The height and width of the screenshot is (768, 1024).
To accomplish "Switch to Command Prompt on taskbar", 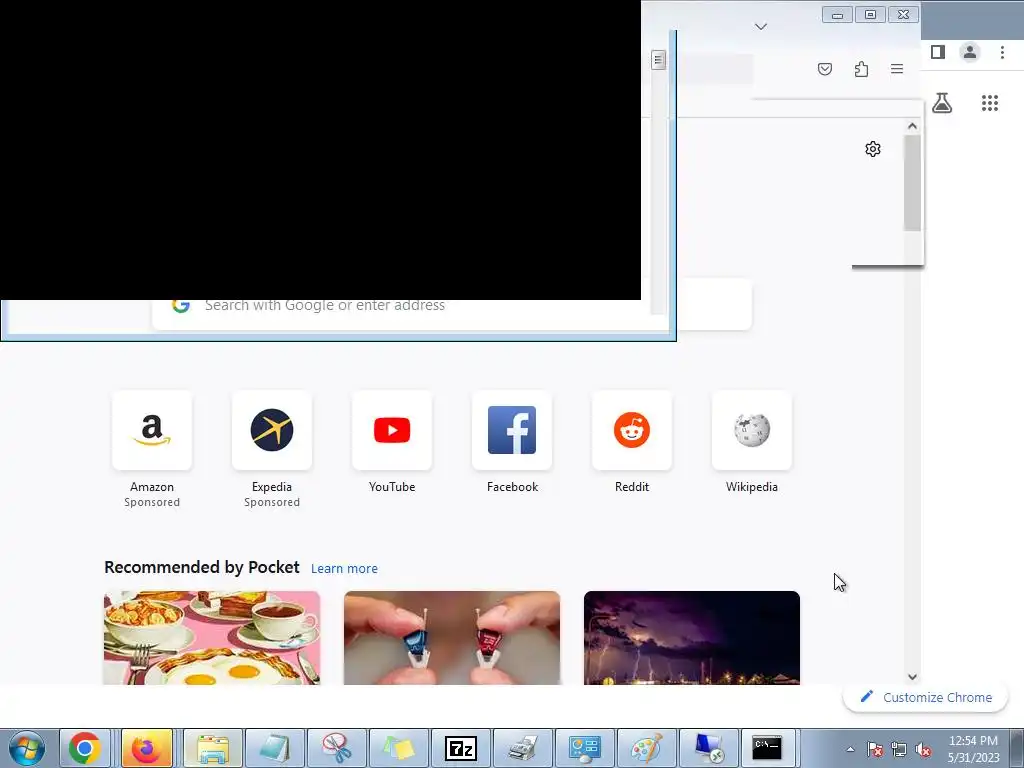I will click(x=767, y=748).
